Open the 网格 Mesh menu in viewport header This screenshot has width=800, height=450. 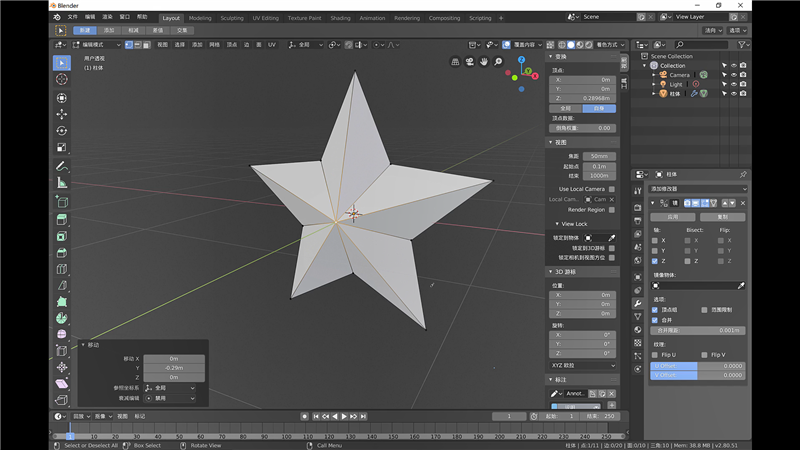point(214,45)
